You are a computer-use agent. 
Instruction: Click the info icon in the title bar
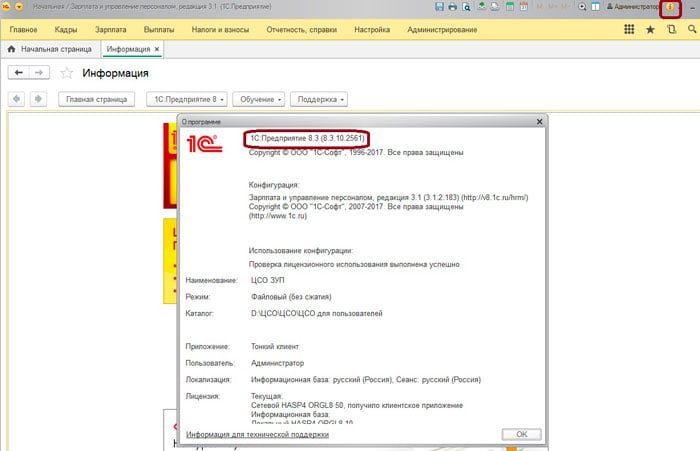[x=671, y=7]
